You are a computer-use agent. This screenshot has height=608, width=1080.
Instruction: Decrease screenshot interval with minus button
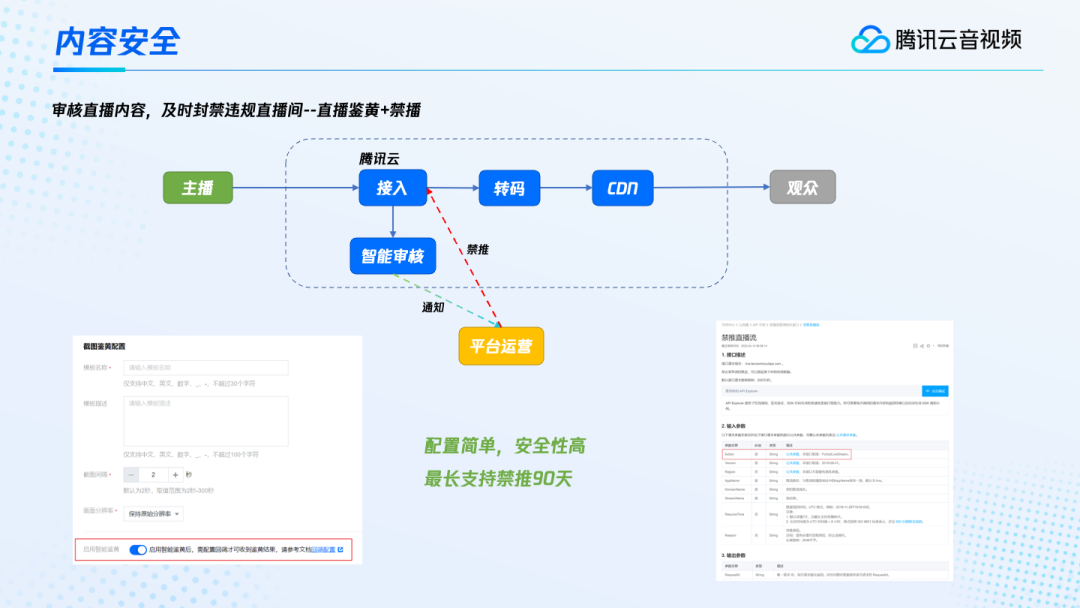tap(133, 475)
